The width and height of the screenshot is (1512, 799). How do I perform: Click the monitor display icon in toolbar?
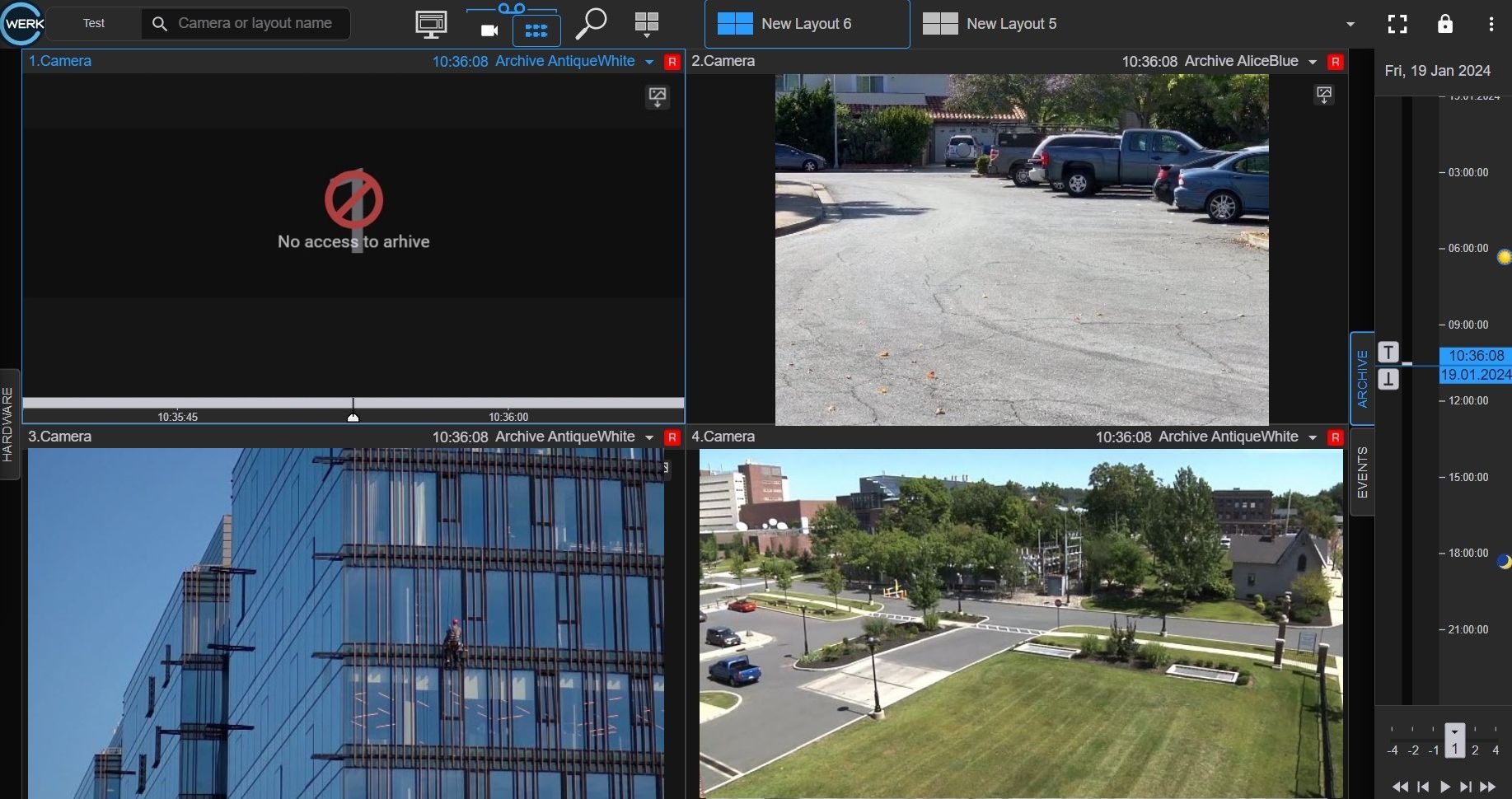click(x=431, y=25)
